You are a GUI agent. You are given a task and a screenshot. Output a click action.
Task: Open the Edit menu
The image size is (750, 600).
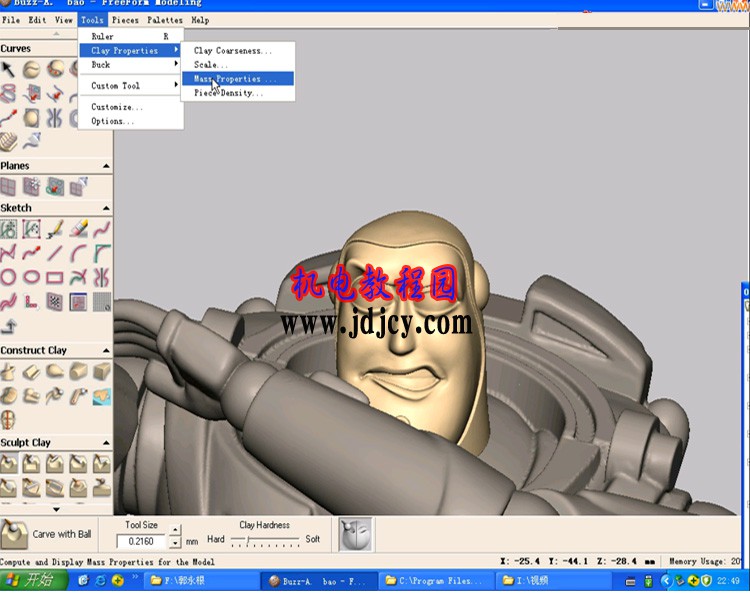(x=37, y=20)
